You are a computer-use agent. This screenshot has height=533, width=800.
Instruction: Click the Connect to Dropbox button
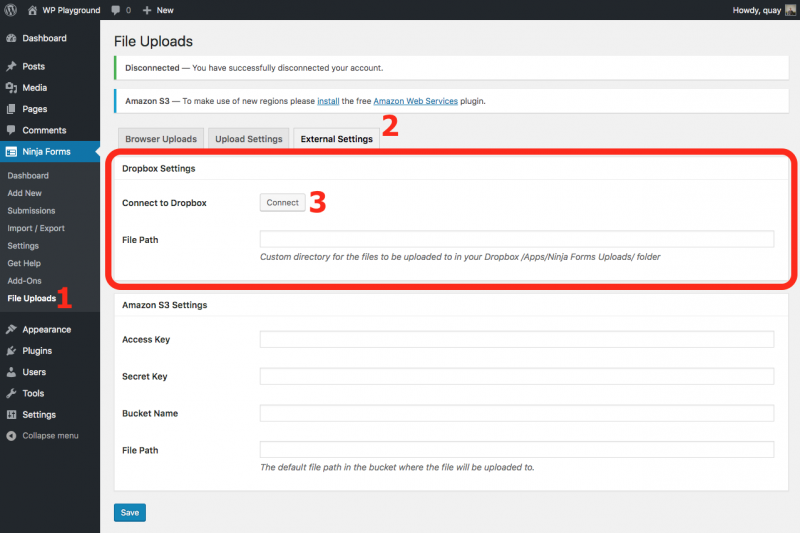(x=283, y=202)
